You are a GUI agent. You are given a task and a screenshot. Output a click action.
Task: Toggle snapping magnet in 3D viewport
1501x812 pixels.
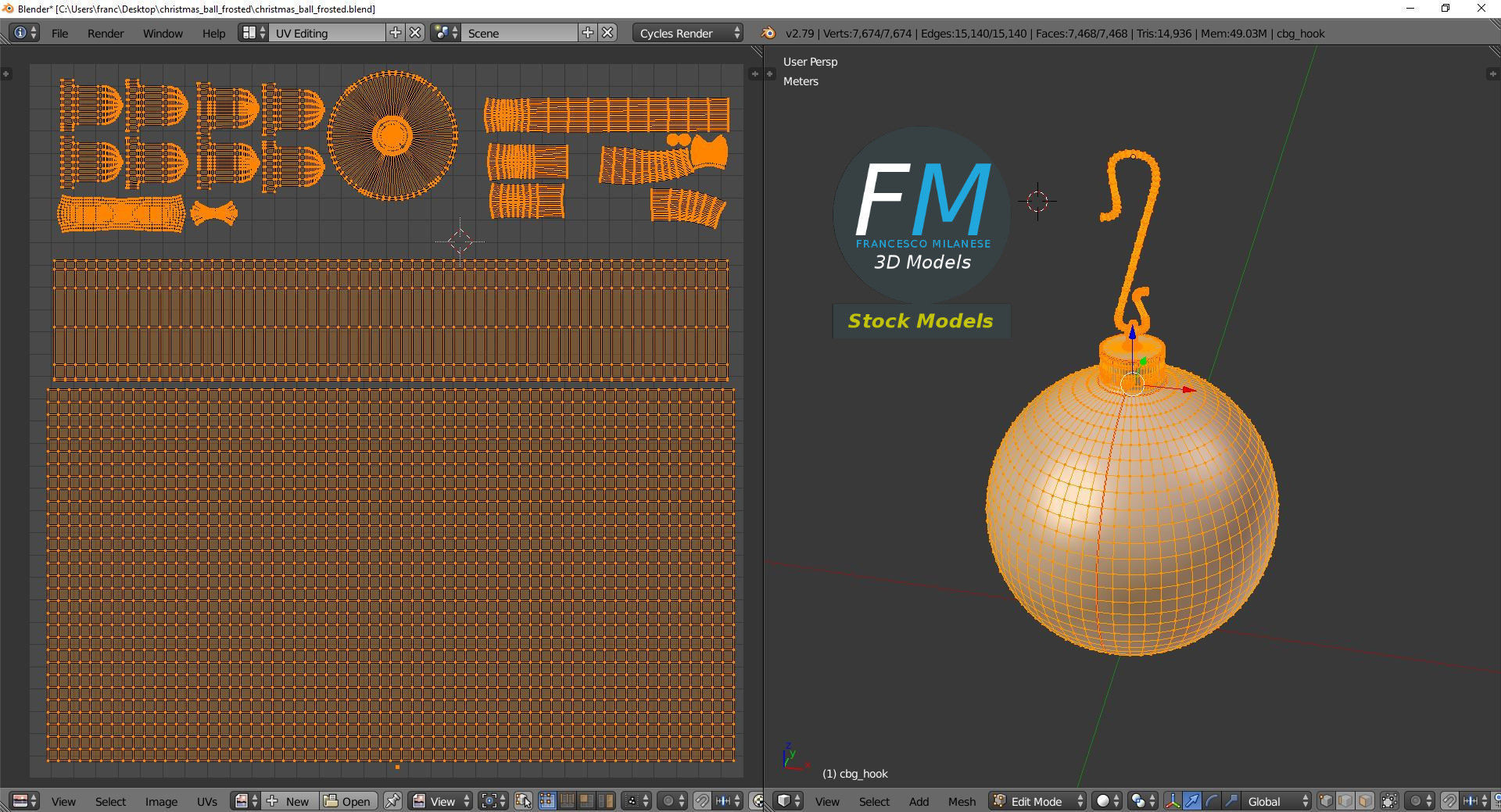tap(1449, 801)
